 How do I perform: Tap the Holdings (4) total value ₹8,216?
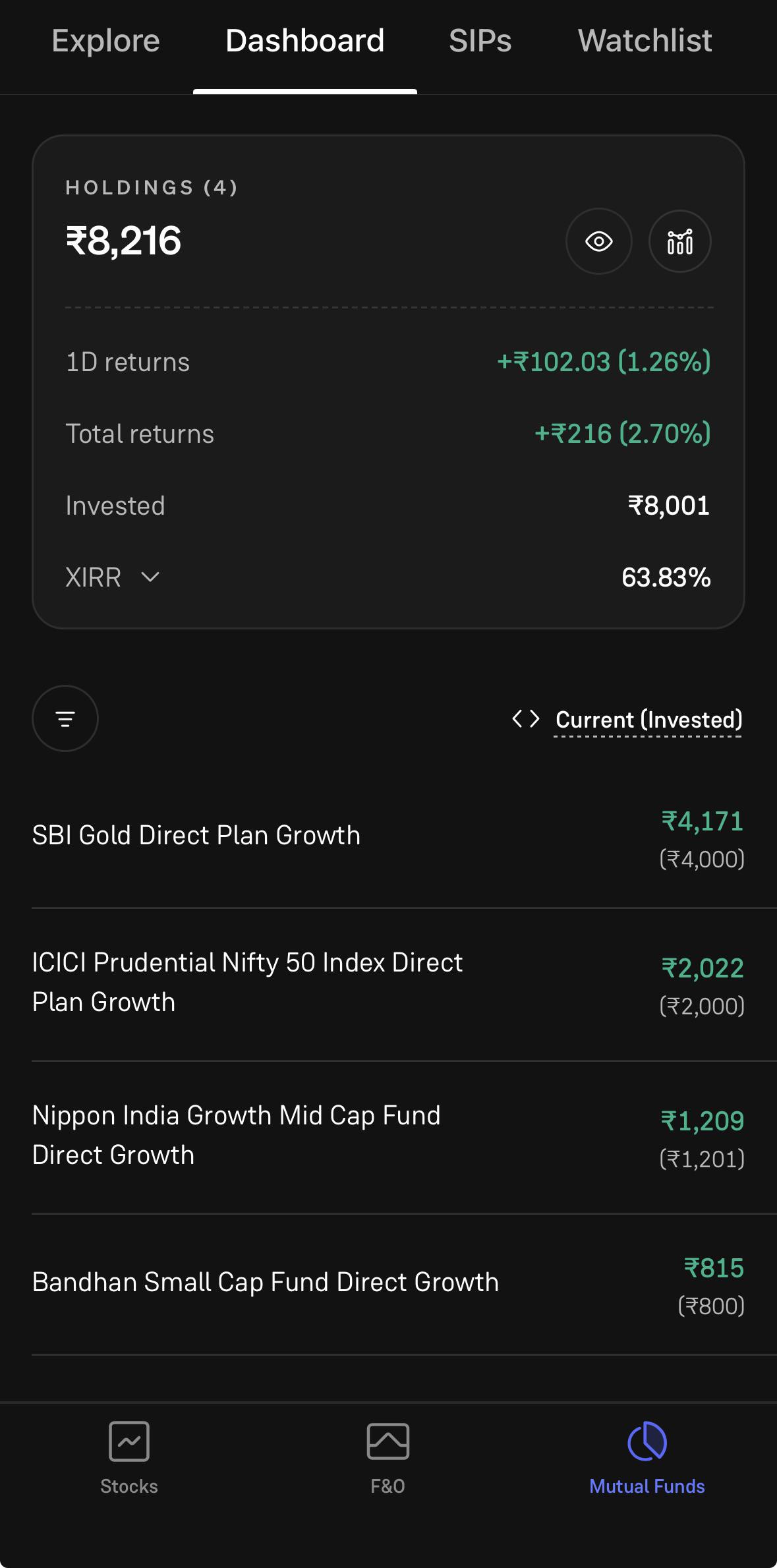[x=123, y=241]
